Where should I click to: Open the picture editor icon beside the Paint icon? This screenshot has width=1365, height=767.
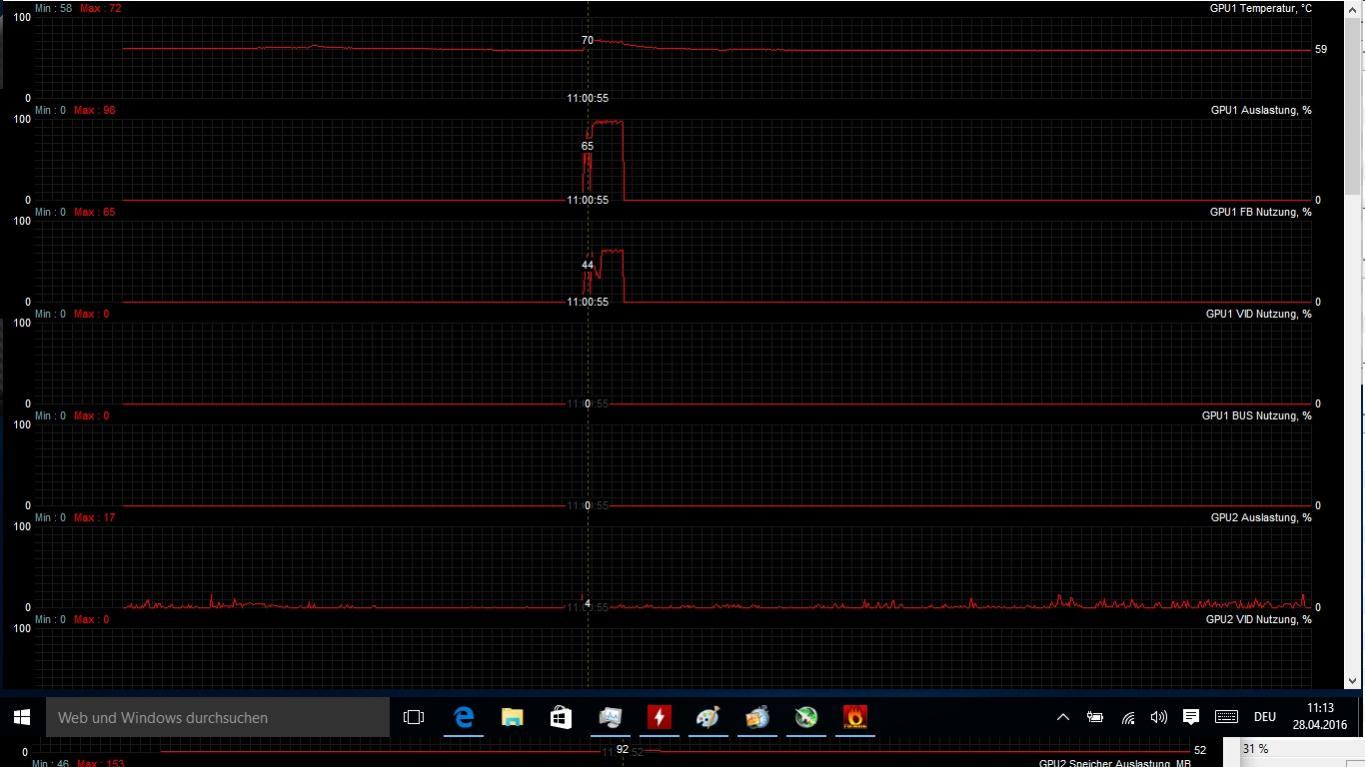757,717
